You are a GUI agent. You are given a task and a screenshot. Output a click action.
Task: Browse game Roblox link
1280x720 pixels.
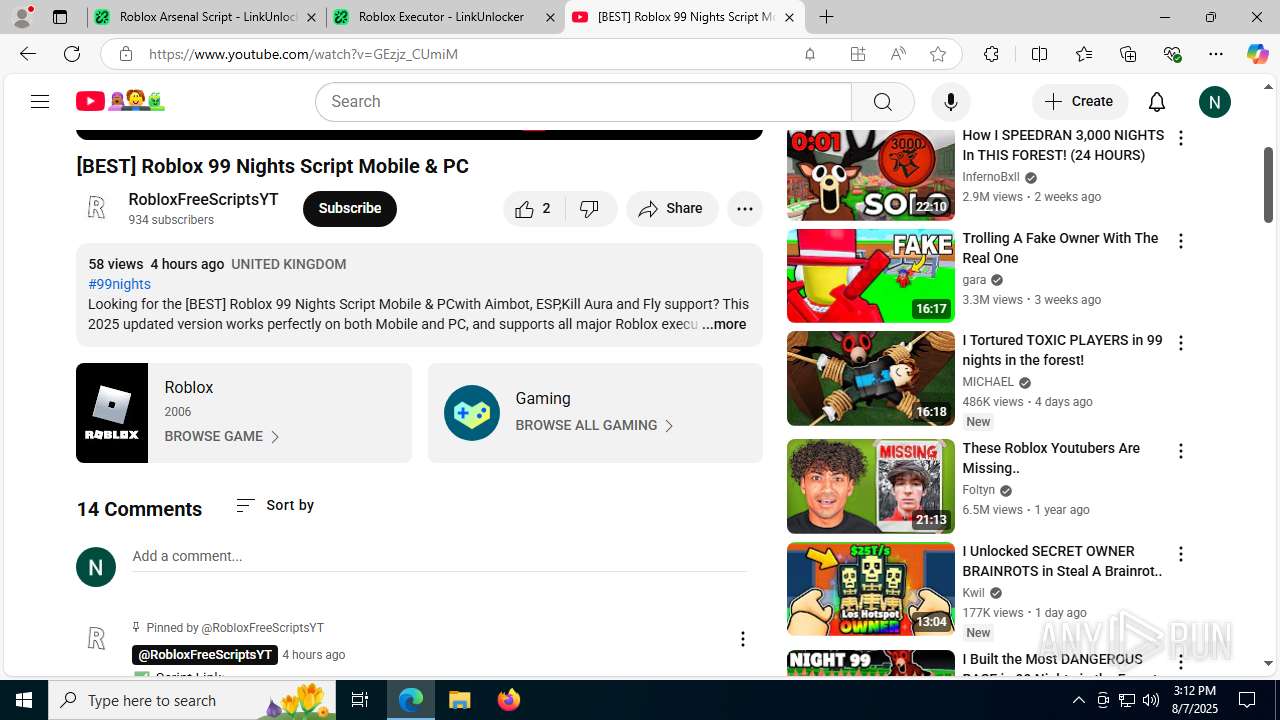click(x=222, y=437)
